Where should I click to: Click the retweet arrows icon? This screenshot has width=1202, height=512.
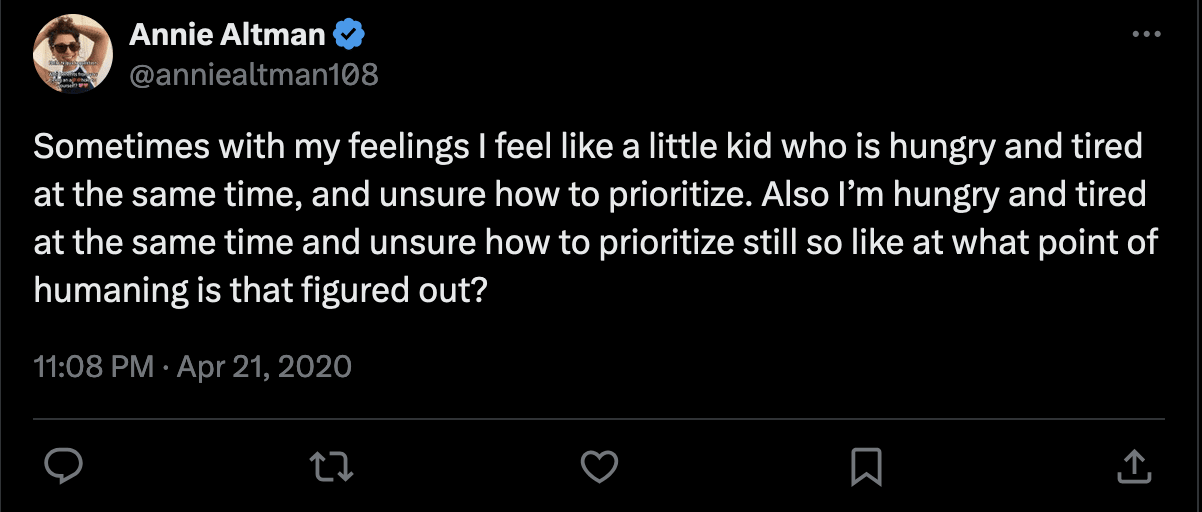coord(332,465)
